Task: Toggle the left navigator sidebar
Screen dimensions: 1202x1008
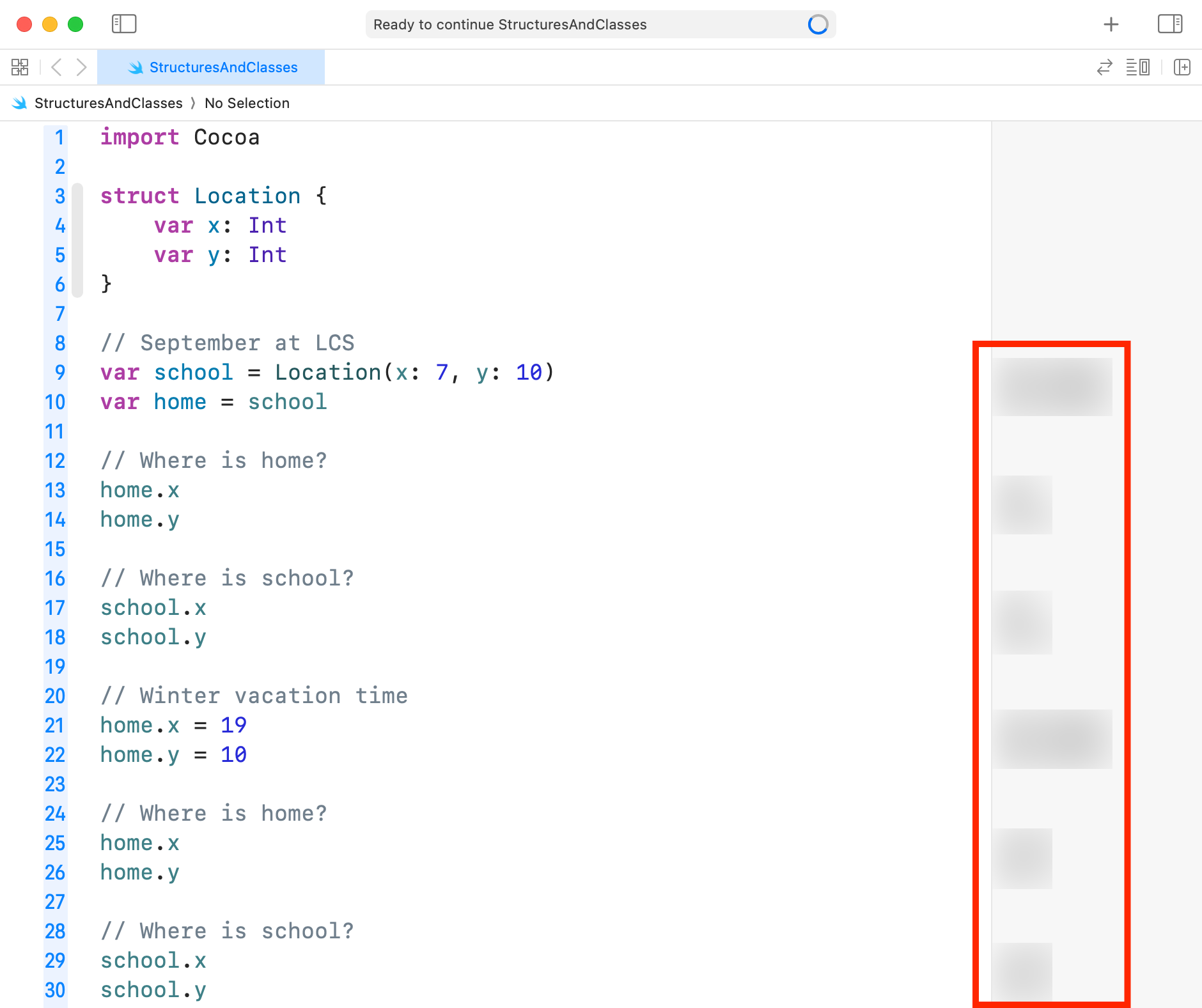Action: click(x=124, y=24)
